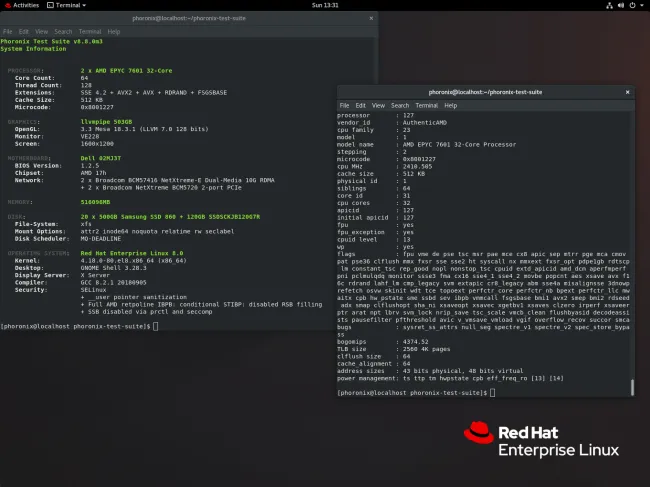Screen dimensions: 650x487
Task: Click the right terminal's title bar
Action: coord(482,92)
